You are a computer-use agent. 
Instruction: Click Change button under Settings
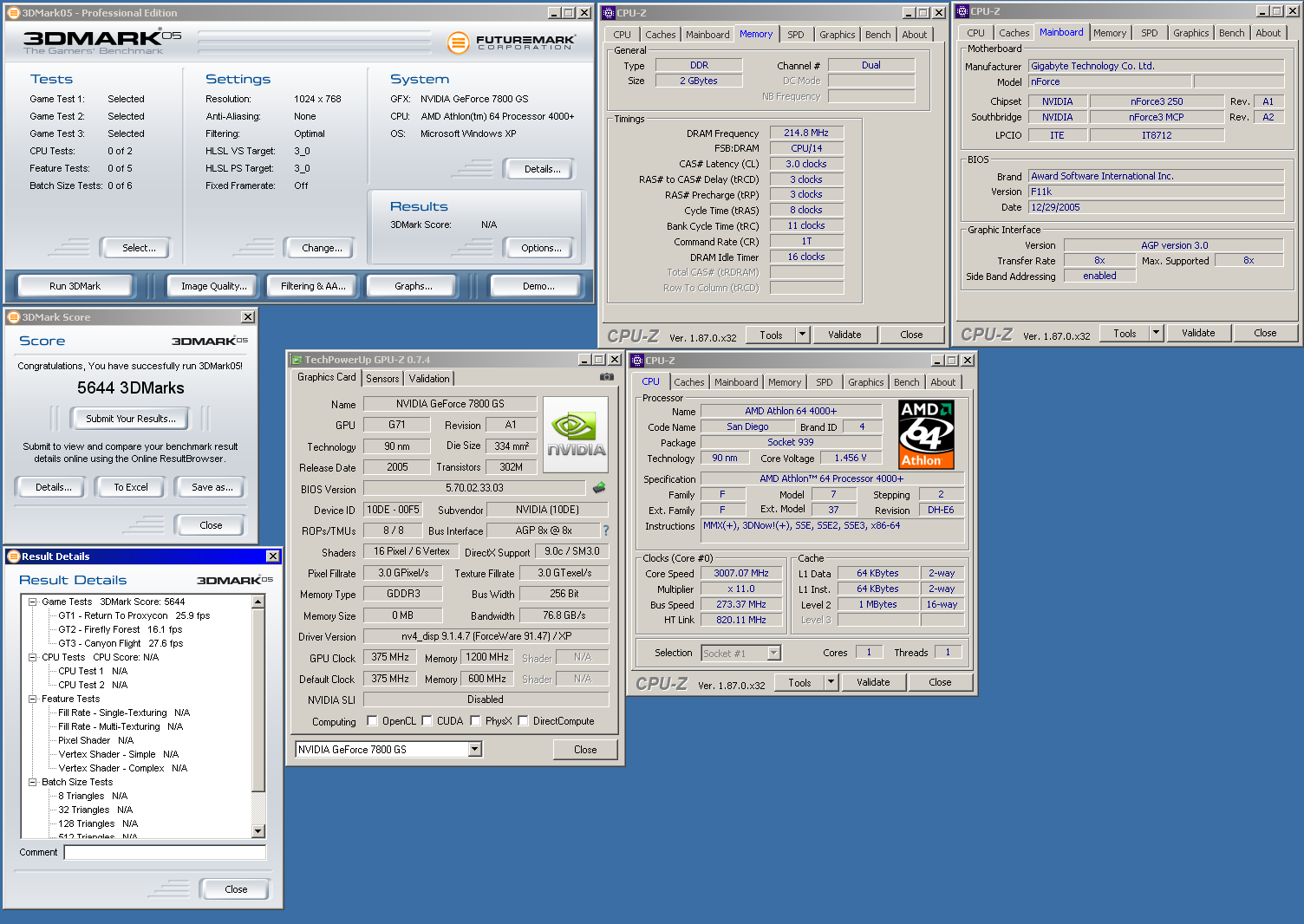(x=322, y=248)
